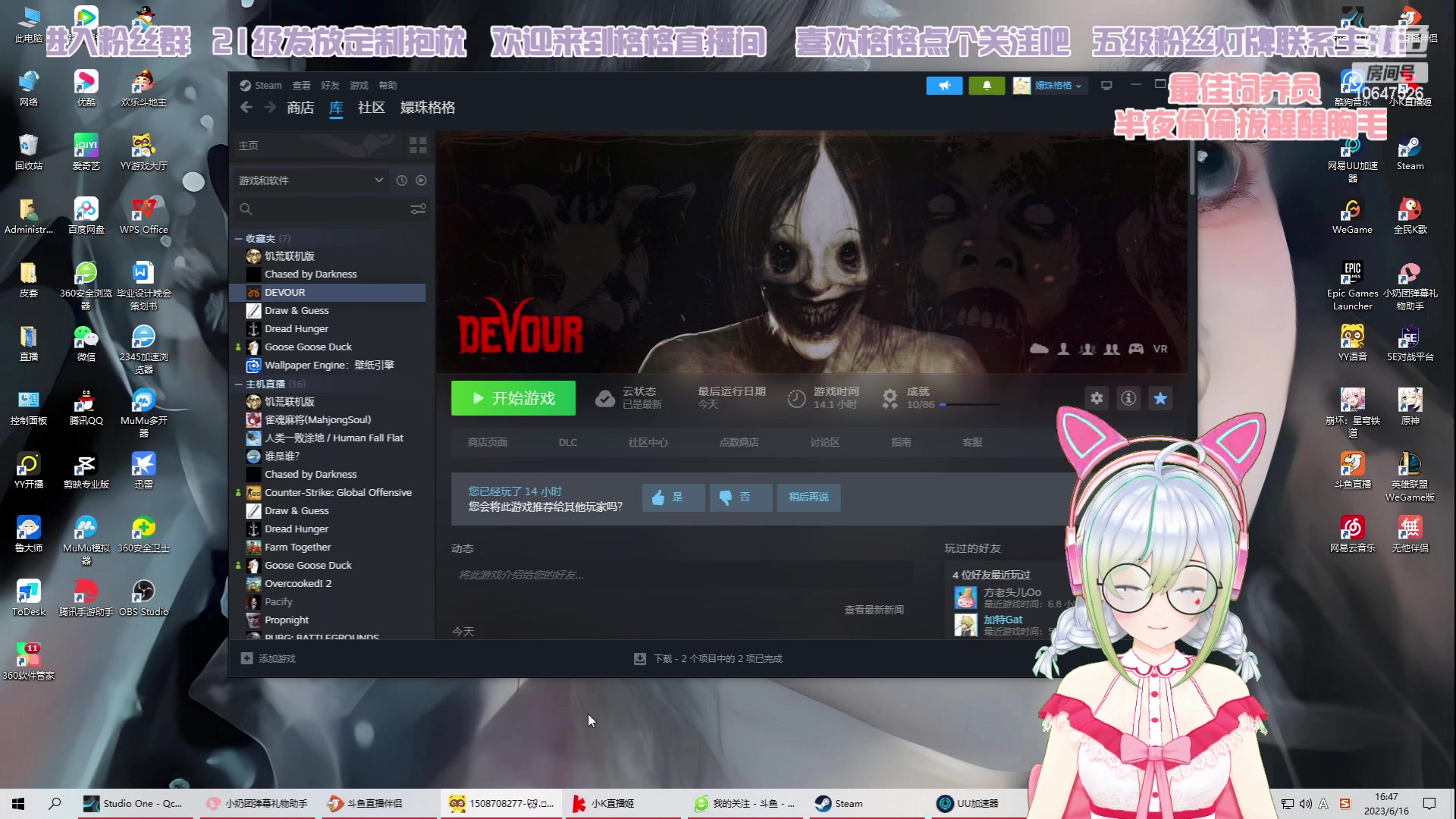Image resolution: width=1456 pixels, height=819 pixels.
Task: Select Wallpaper Engine in library list
Action: [328, 365]
